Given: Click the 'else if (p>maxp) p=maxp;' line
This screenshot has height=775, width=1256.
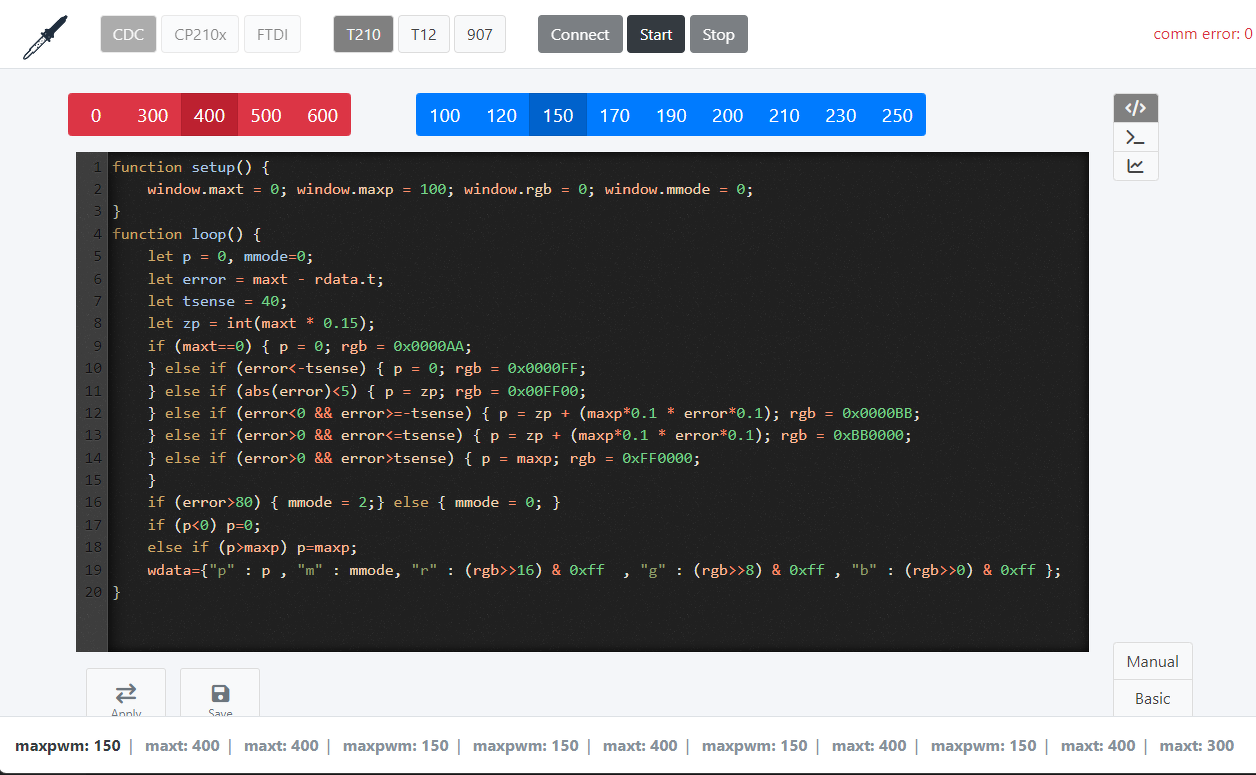Looking at the screenshot, I should coord(252,547).
